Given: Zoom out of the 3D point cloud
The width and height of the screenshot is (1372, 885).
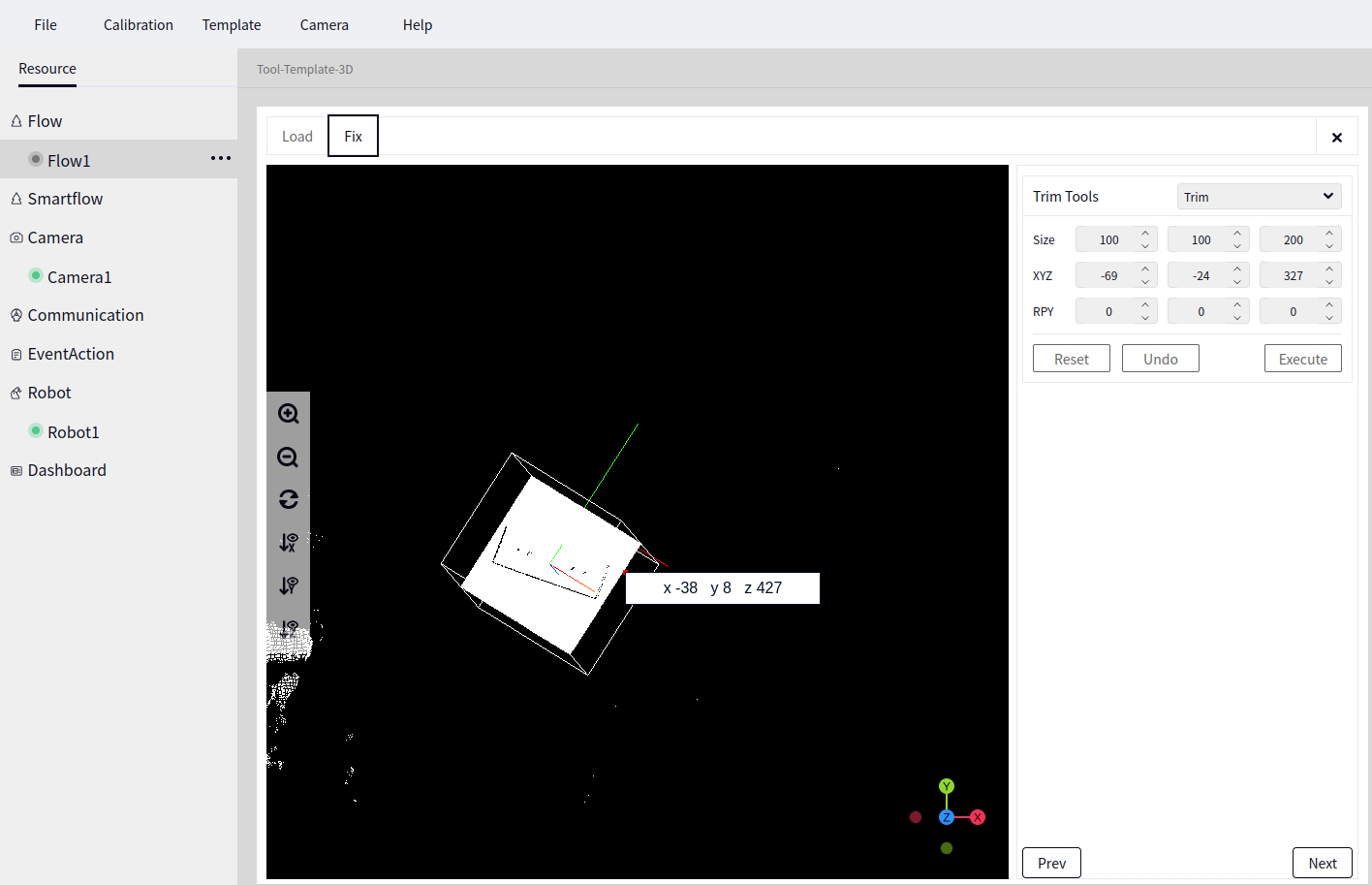Looking at the screenshot, I should (288, 458).
